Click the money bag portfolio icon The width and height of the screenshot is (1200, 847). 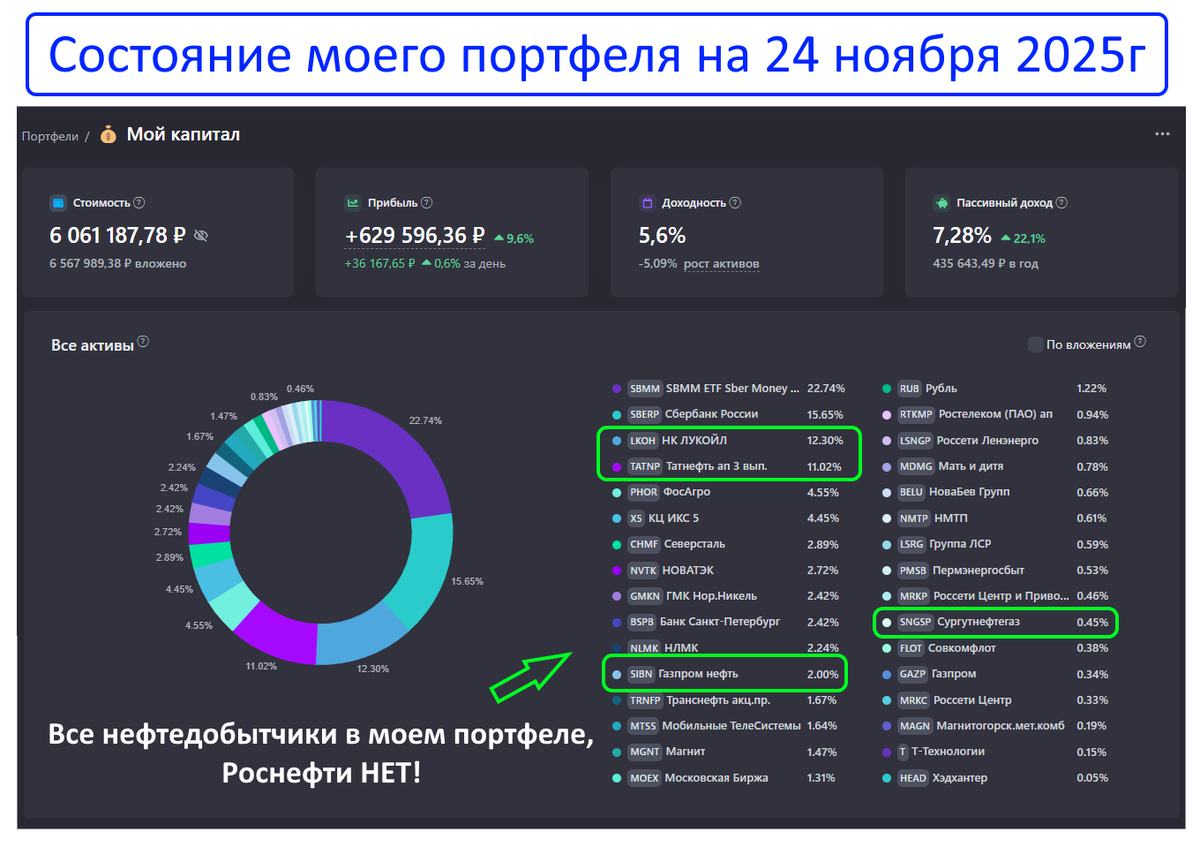(109, 135)
